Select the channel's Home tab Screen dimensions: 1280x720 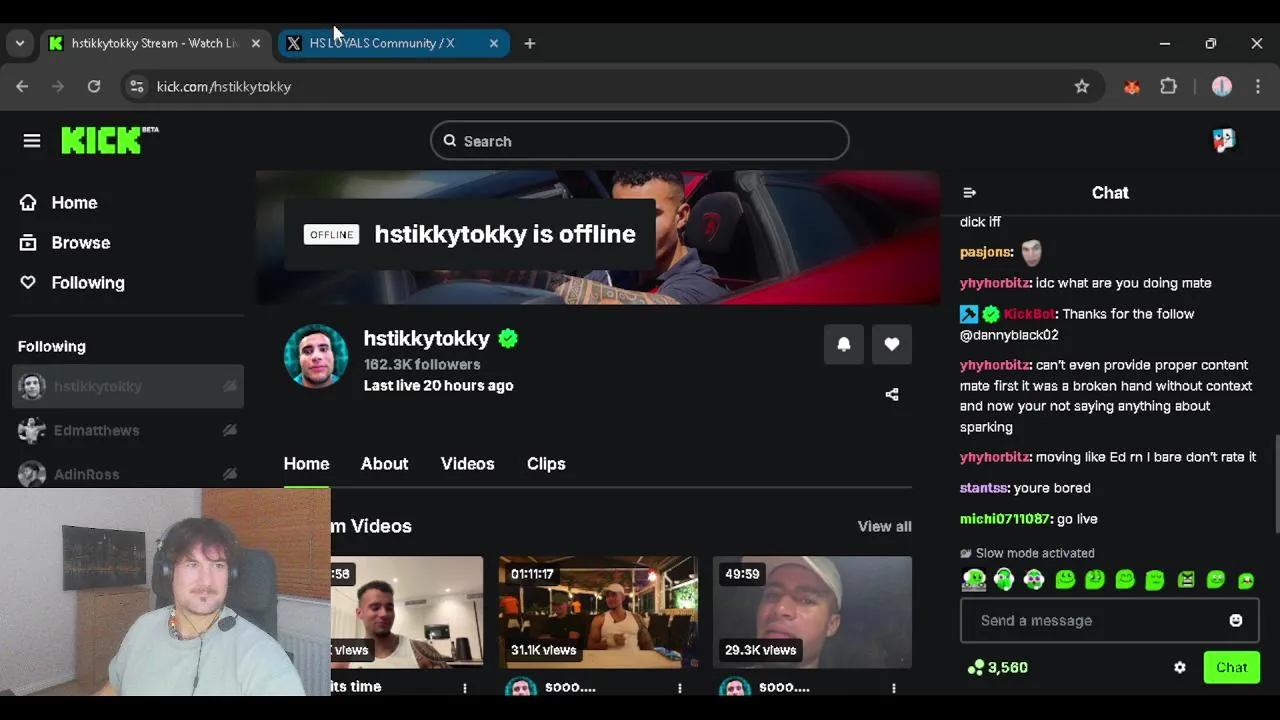306,464
